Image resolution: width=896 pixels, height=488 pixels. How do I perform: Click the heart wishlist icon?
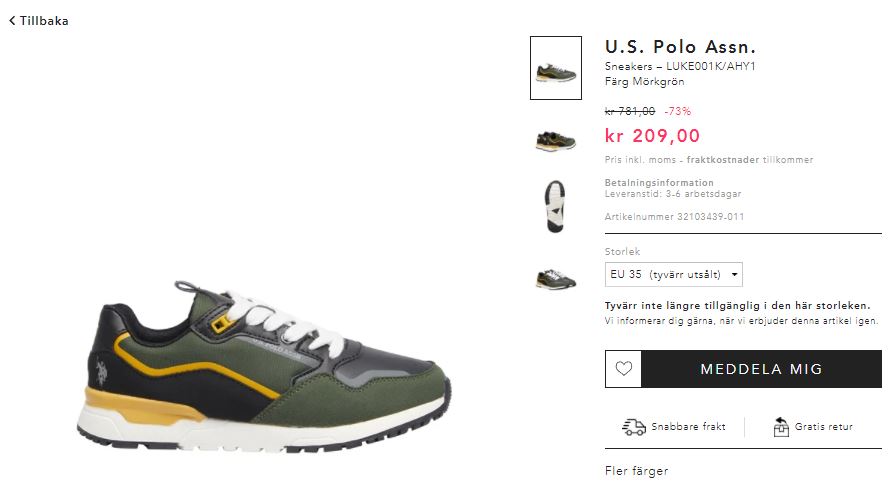pos(623,369)
